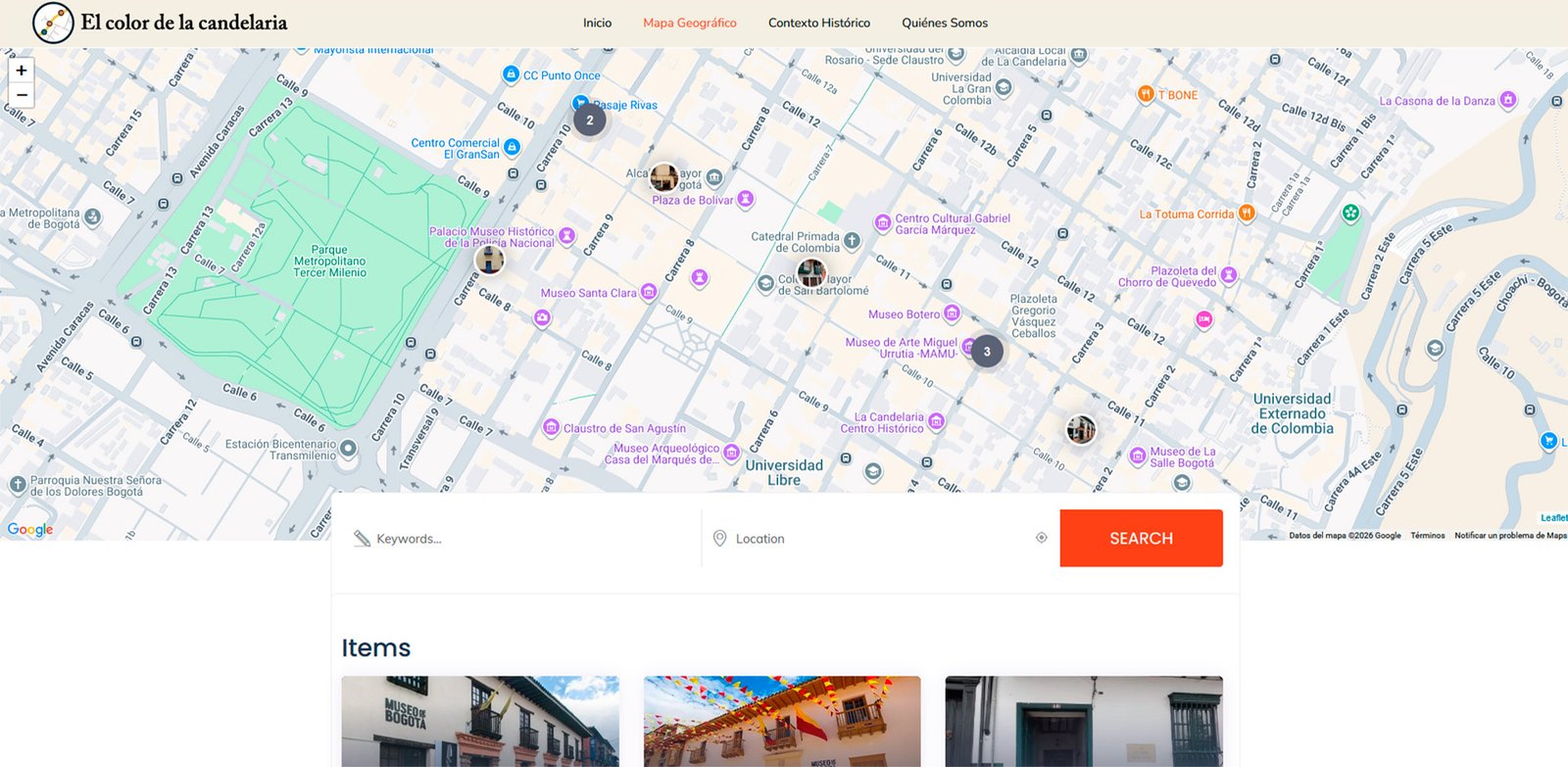Open the Mapa Geográfico menu item

pyautogui.click(x=689, y=23)
